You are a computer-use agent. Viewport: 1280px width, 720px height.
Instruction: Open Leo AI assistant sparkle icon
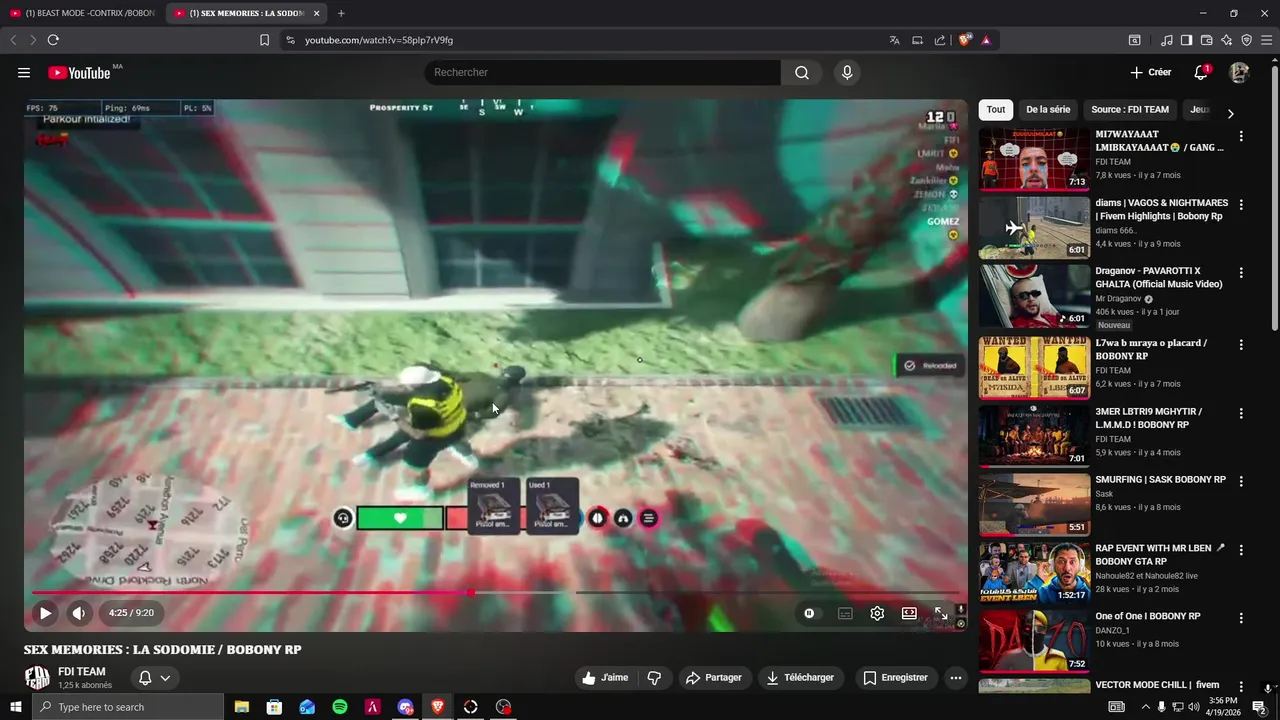pyautogui.click(x=1226, y=40)
